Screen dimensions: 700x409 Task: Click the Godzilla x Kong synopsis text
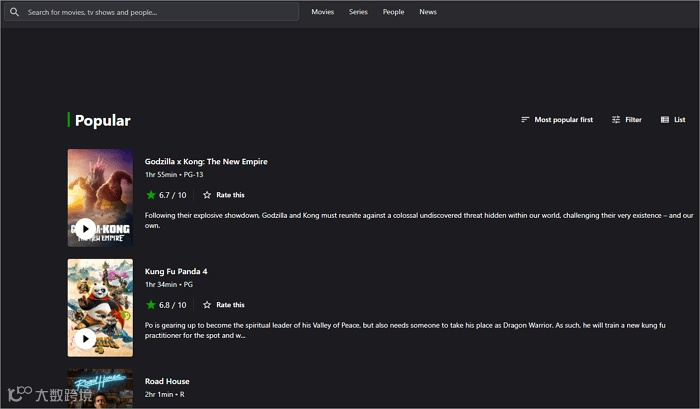click(x=419, y=220)
